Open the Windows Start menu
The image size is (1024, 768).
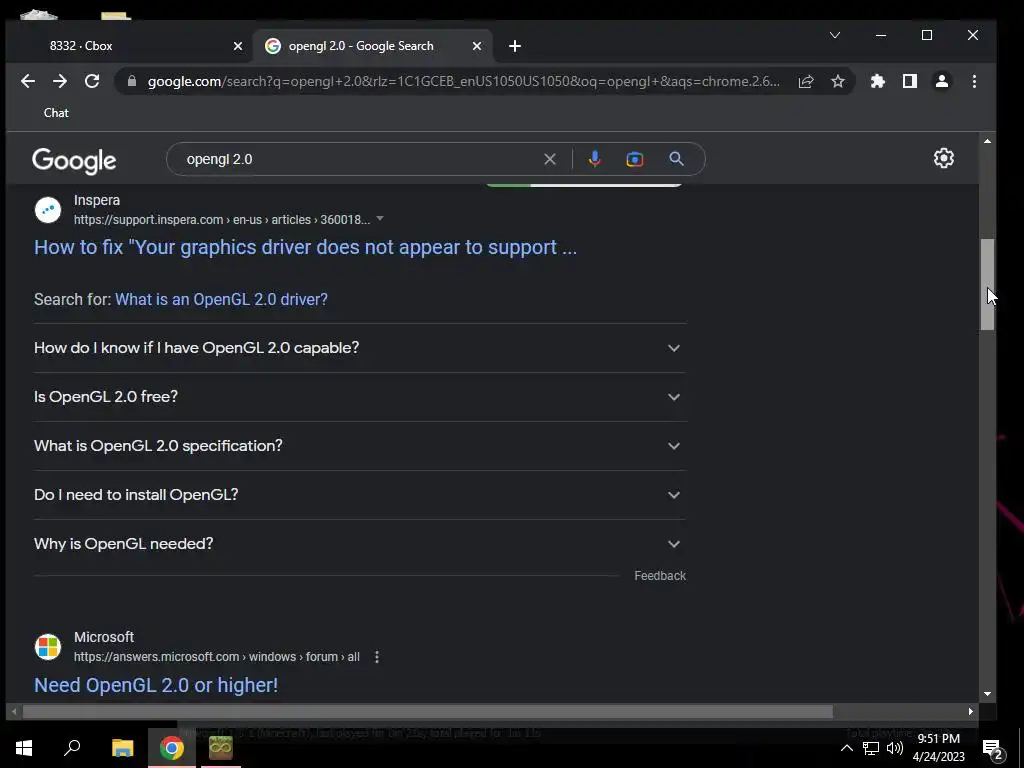pyautogui.click(x=24, y=748)
